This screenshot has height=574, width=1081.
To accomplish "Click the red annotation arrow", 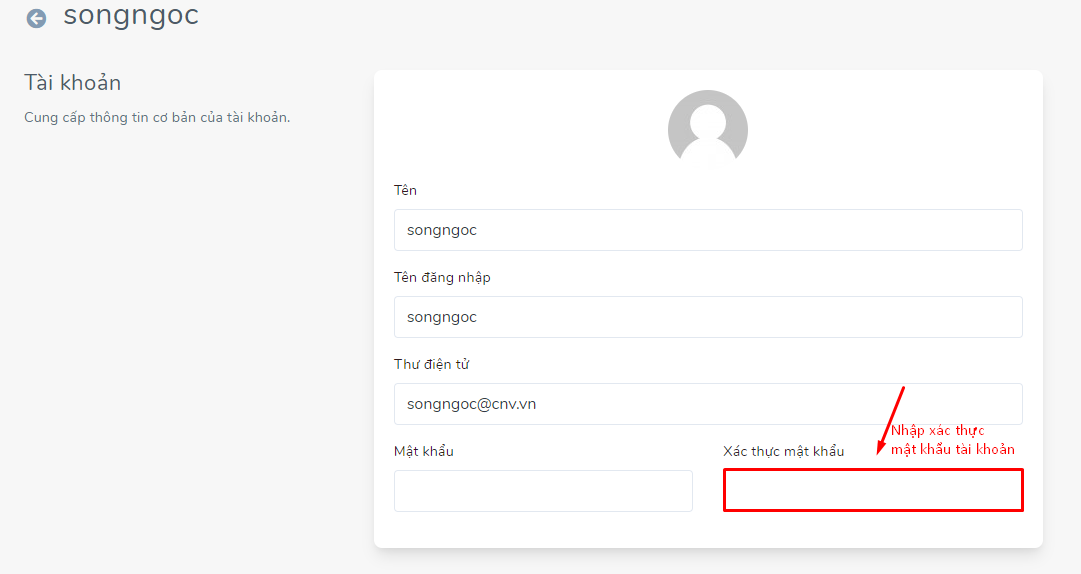I will pyautogui.click(x=890, y=420).
